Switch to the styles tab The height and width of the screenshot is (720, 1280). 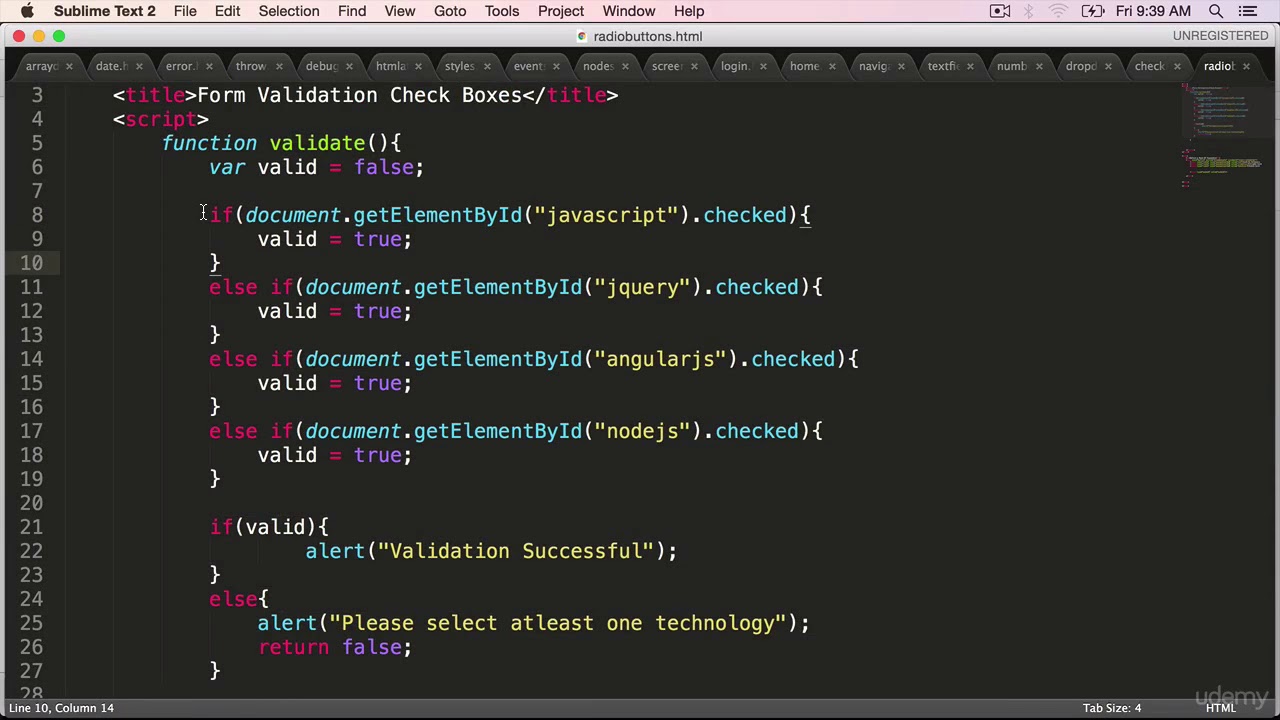coord(459,67)
